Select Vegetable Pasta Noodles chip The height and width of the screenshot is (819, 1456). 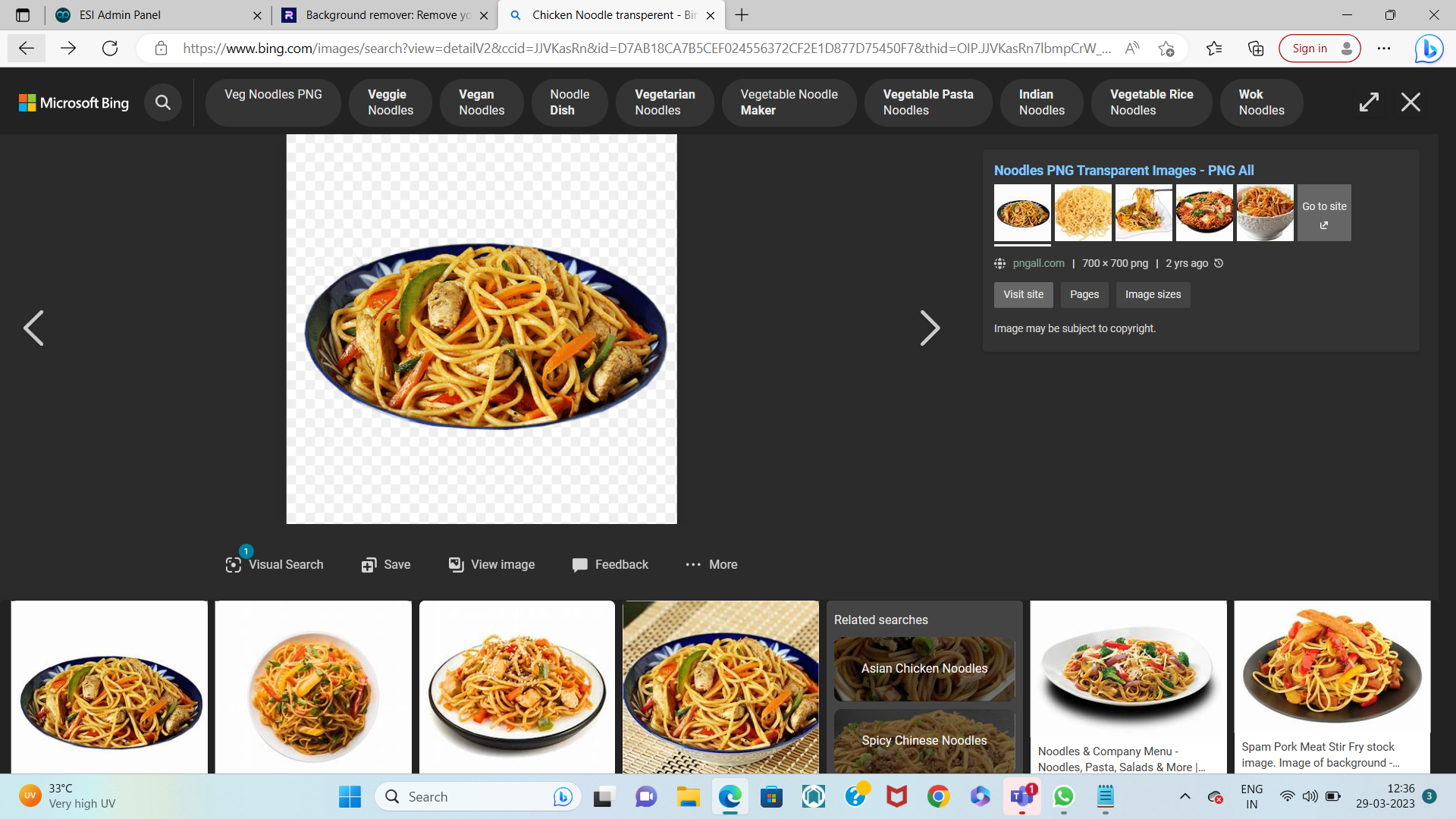pos(928,102)
